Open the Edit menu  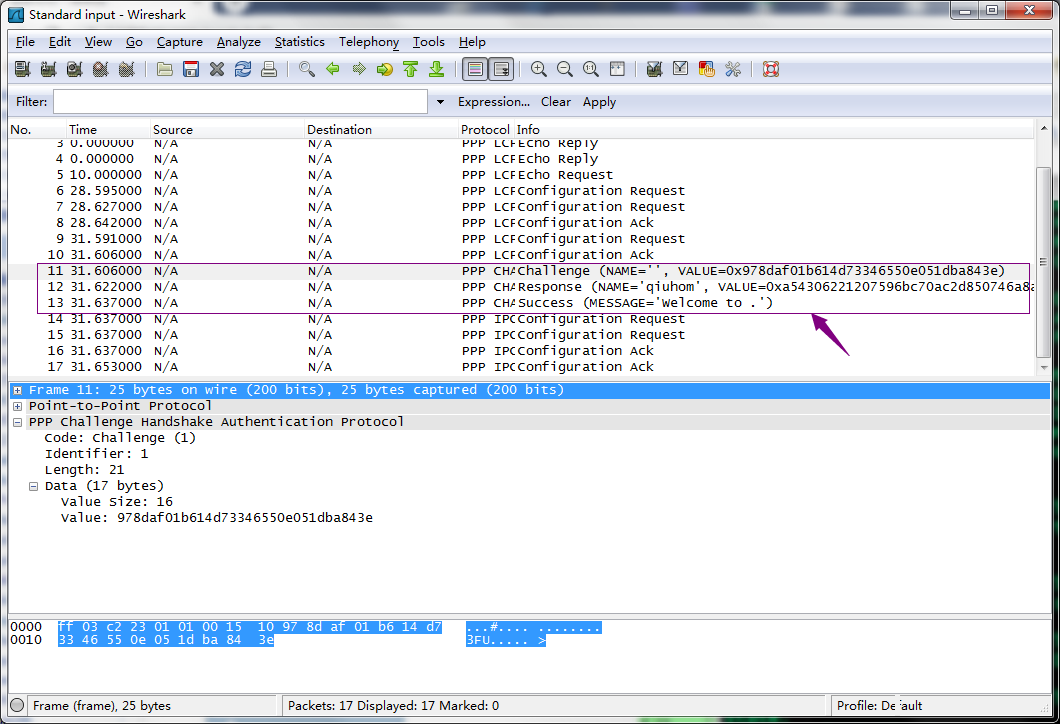(59, 42)
